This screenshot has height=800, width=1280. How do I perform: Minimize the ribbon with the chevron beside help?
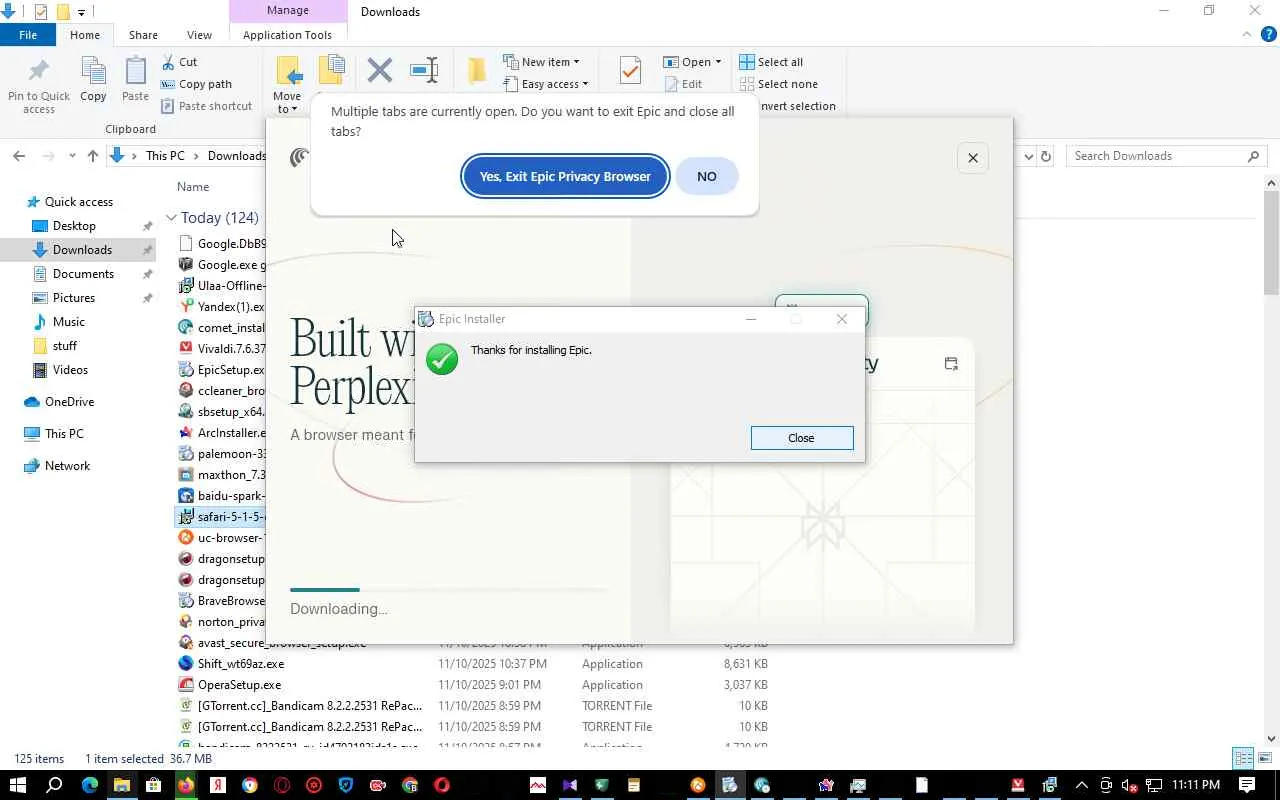pyautogui.click(x=1247, y=34)
